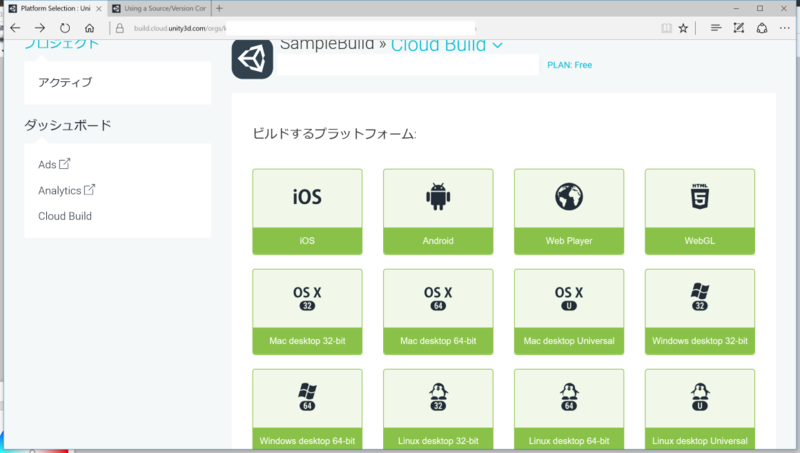Open Cloud Build in sidebar
Viewport: 800px width, 453px height.
65,216
